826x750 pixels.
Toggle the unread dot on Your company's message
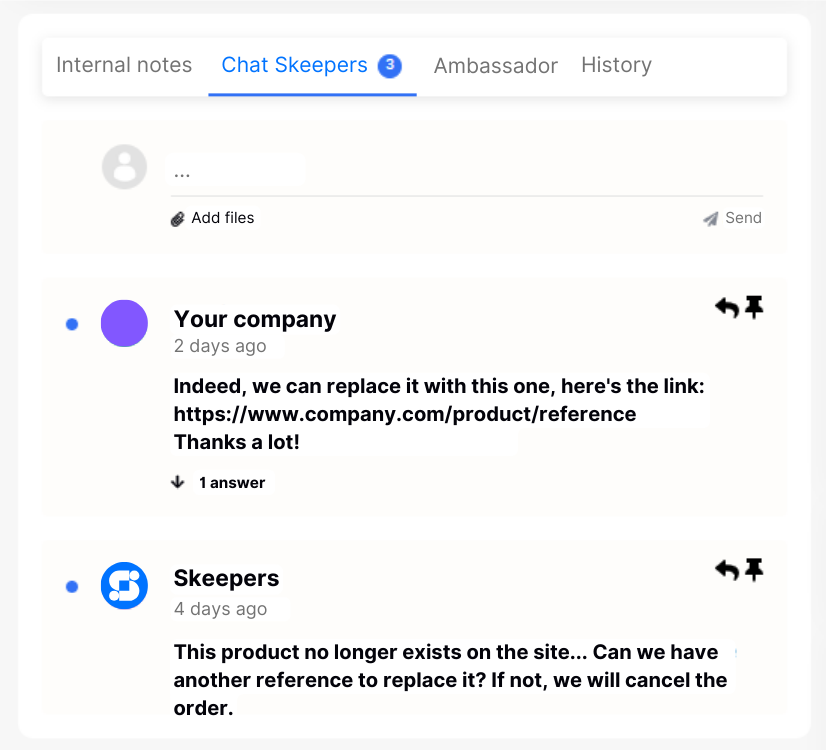pyautogui.click(x=71, y=323)
